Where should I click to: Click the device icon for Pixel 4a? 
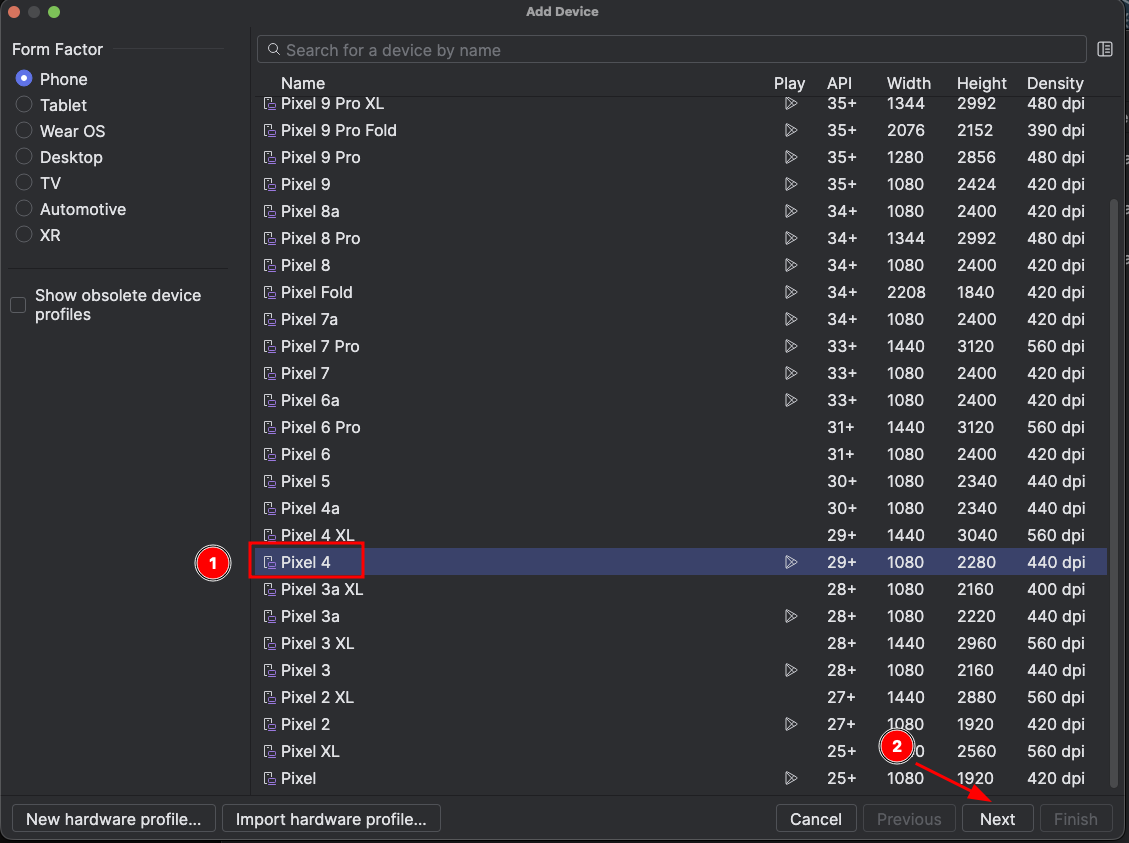pyautogui.click(x=270, y=508)
